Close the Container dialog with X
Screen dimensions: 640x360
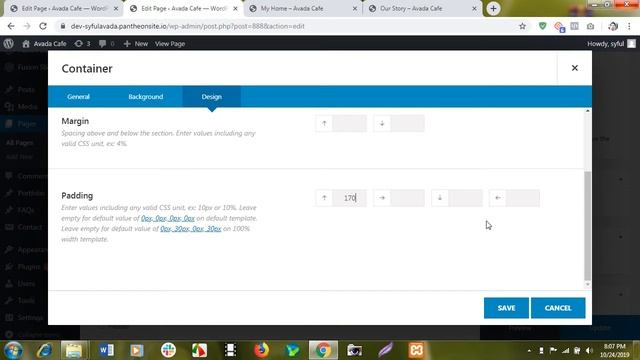tap(575, 68)
